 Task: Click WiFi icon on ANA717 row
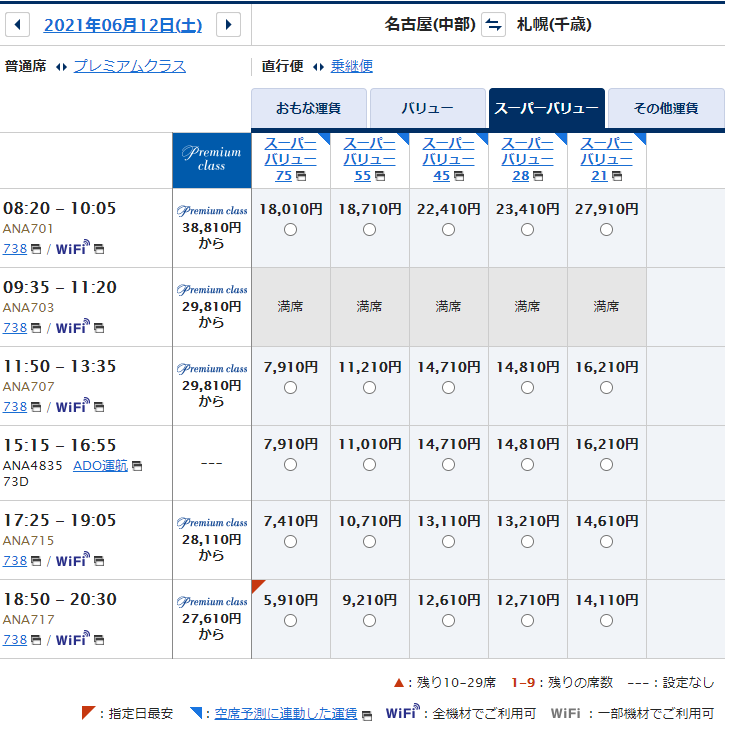(73, 638)
